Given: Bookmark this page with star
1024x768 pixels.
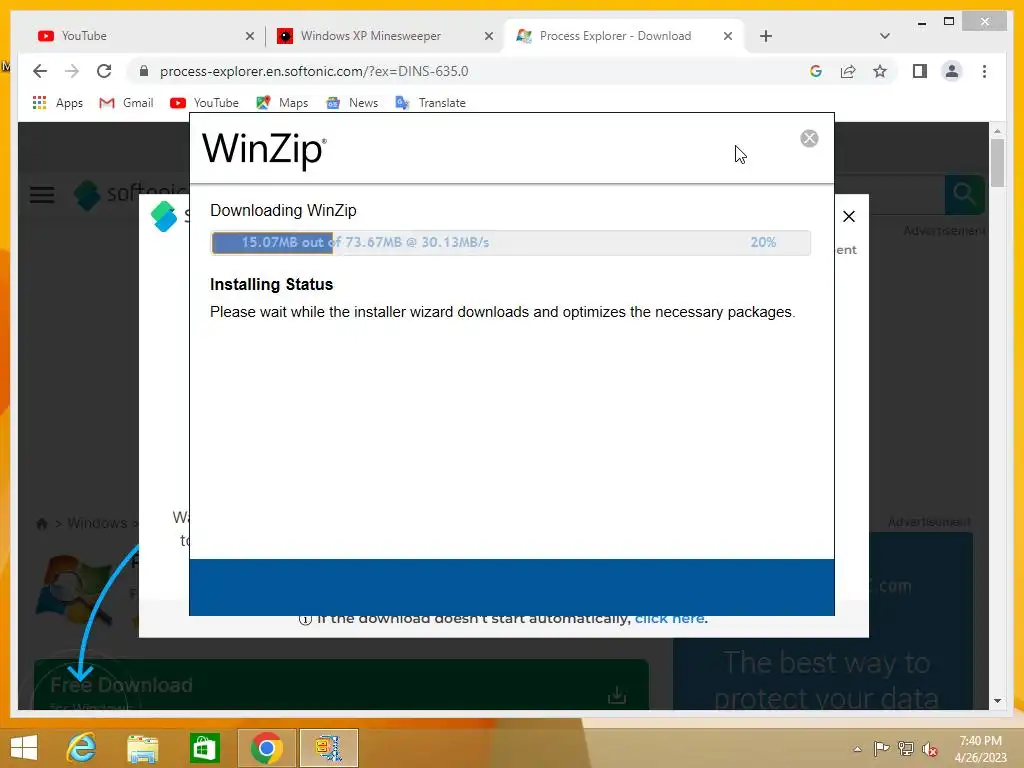Looking at the screenshot, I should (880, 71).
